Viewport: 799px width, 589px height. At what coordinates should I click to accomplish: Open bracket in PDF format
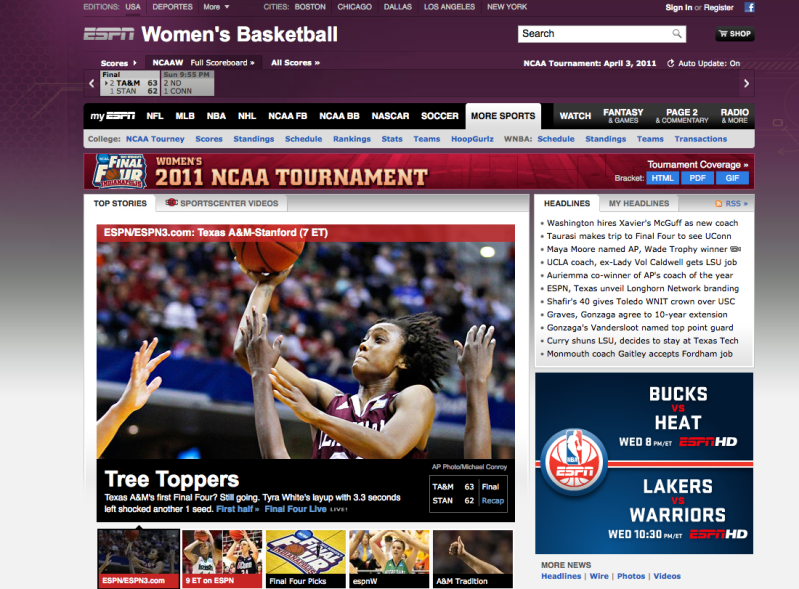pos(696,178)
